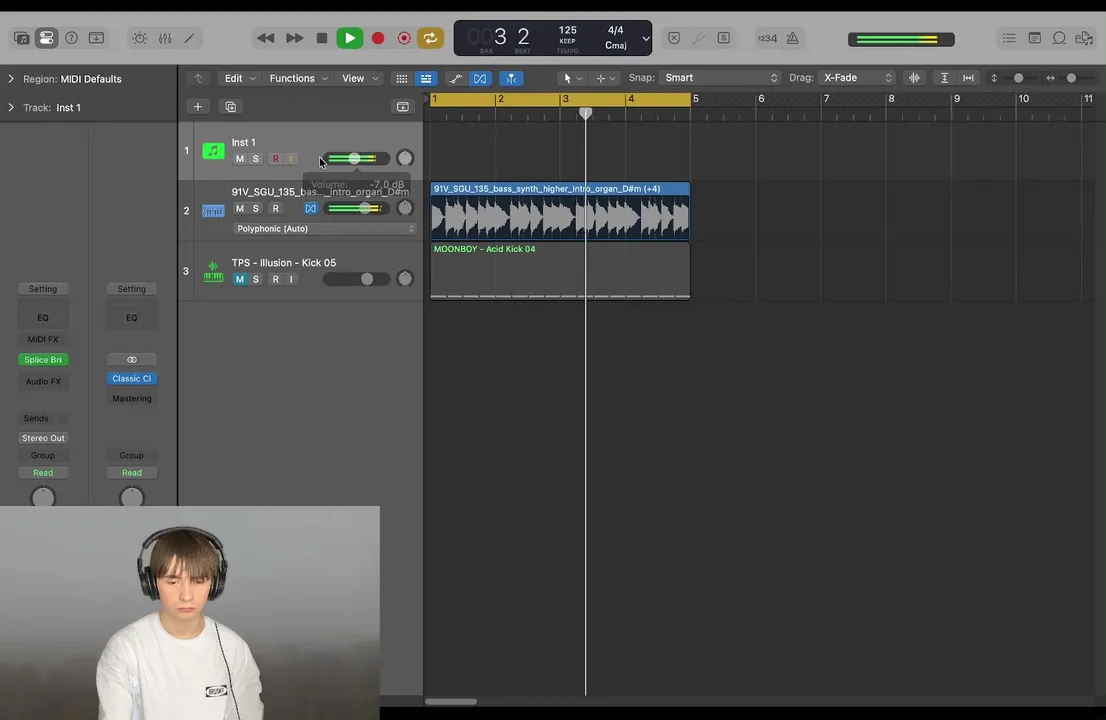Expand the Track: Inst 1 section
Image resolution: width=1106 pixels, height=720 pixels.
tap(11, 107)
